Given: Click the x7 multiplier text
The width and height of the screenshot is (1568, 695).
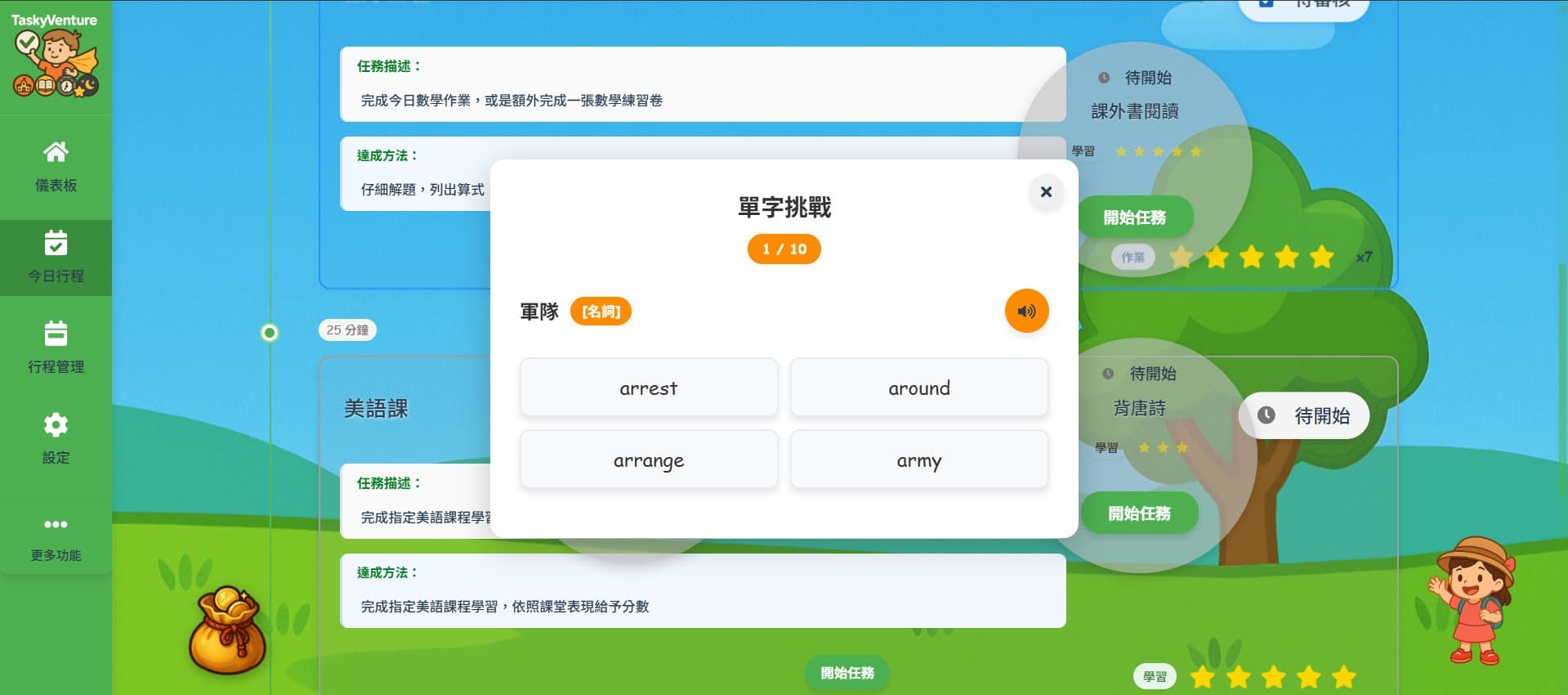Looking at the screenshot, I should 1364,258.
